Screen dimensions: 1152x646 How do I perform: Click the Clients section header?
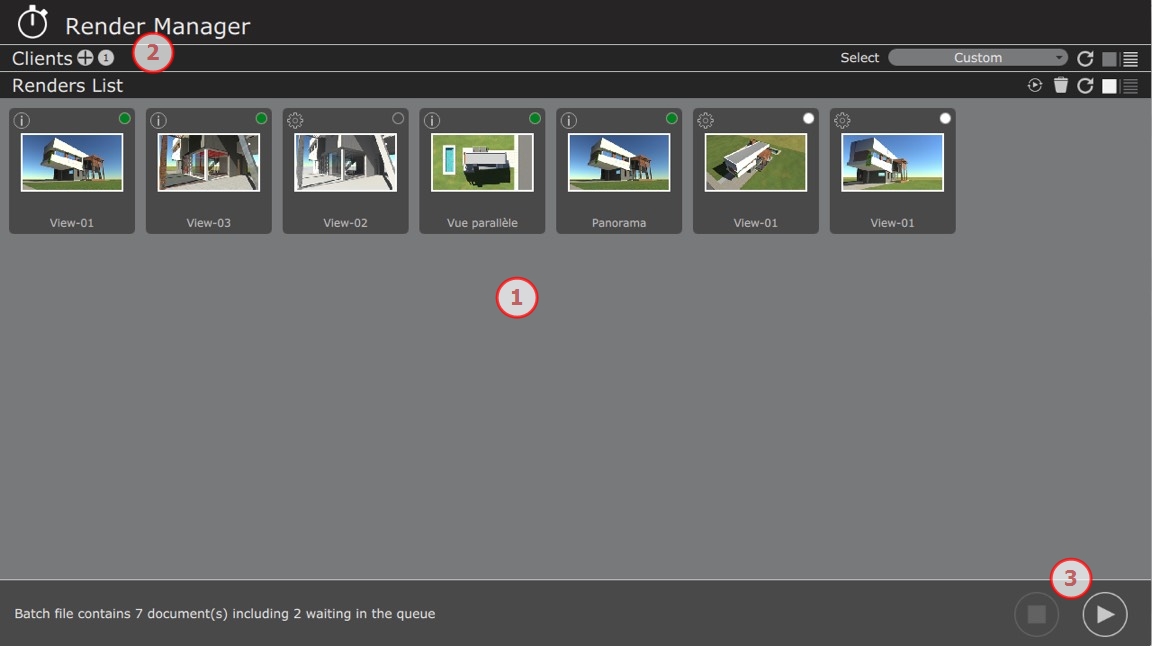[x=42, y=58]
